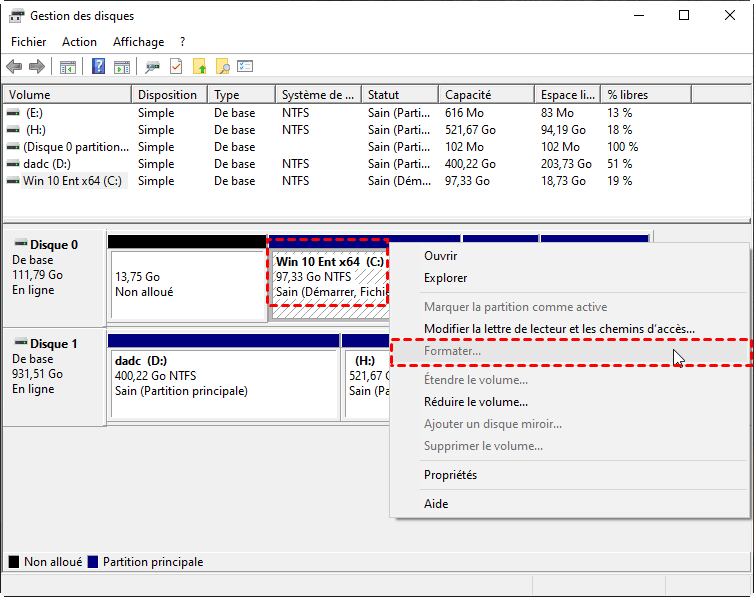Click Modifier la lettre de lecteur option

pos(559,329)
